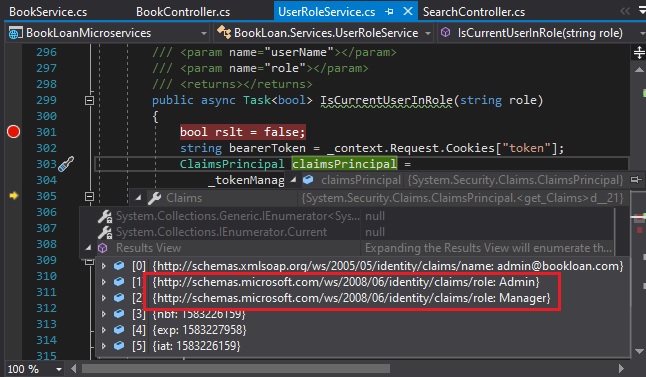646x377 pixels.
Task: Pin the claimsPrincipal data tip to source
Action: [x=637, y=180]
